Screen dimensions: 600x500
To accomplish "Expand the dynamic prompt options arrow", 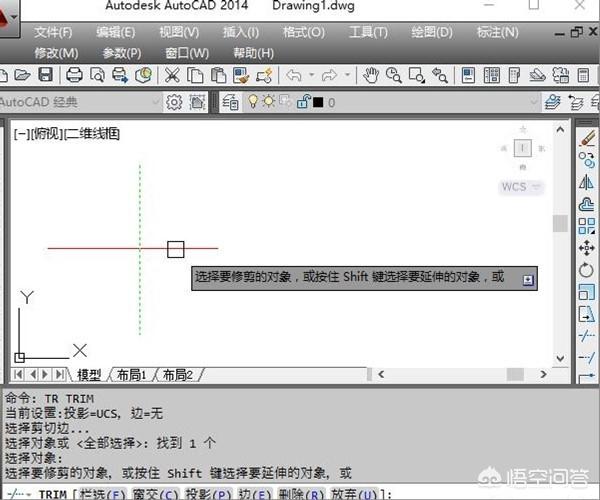I will coord(528,280).
